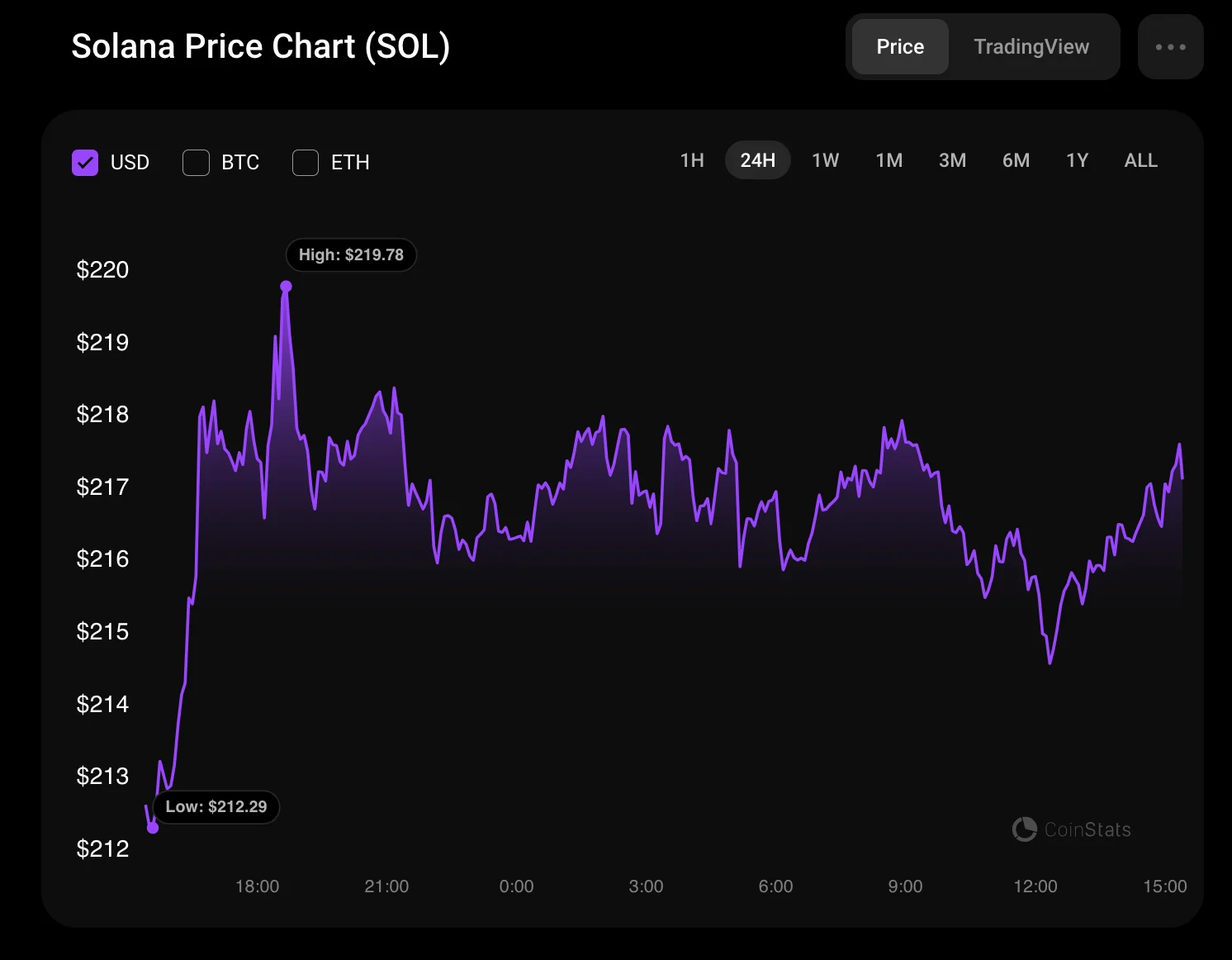Switch chart to 1W range
The image size is (1232, 960).
tap(825, 160)
